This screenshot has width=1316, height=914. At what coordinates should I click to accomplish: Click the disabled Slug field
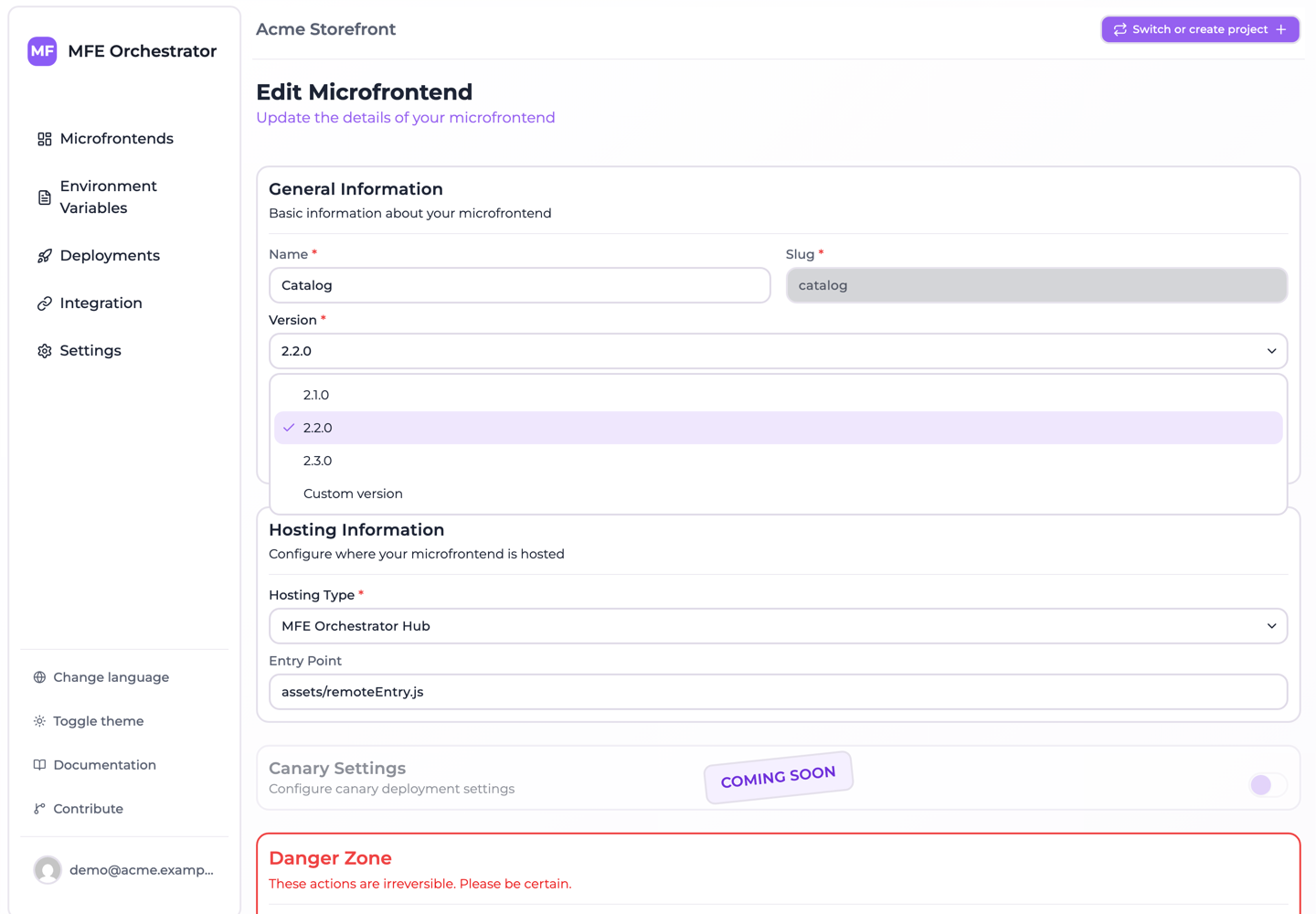click(x=1036, y=285)
